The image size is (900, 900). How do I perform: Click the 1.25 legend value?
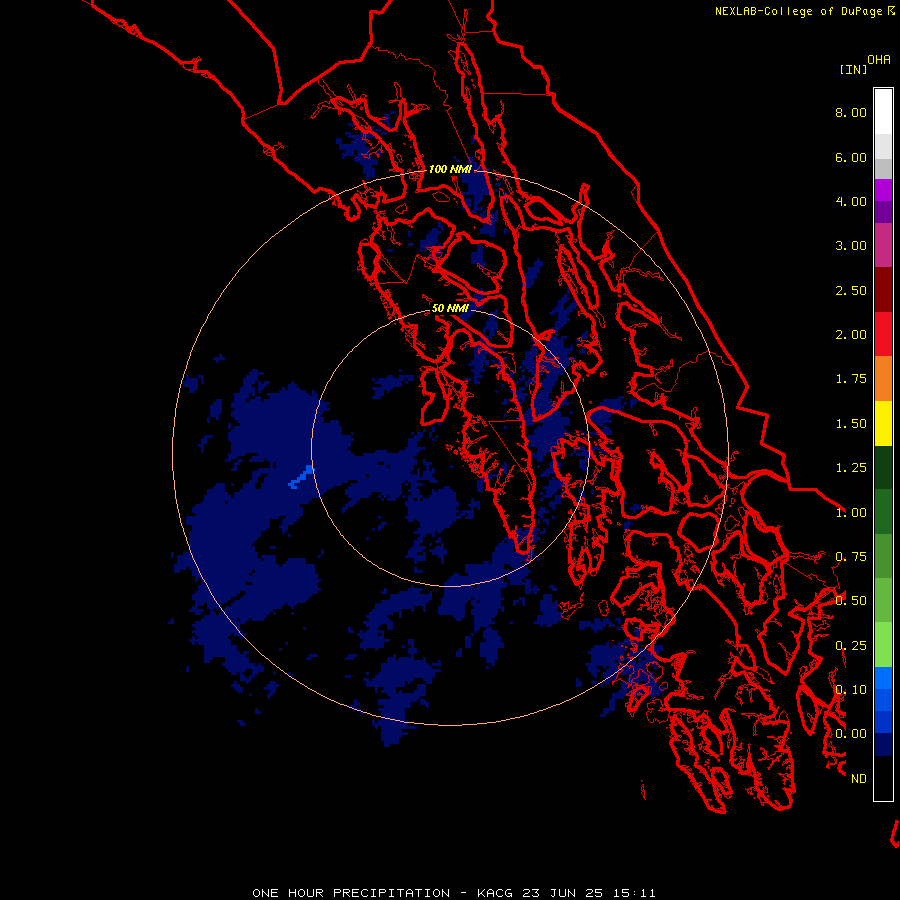click(851, 468)
